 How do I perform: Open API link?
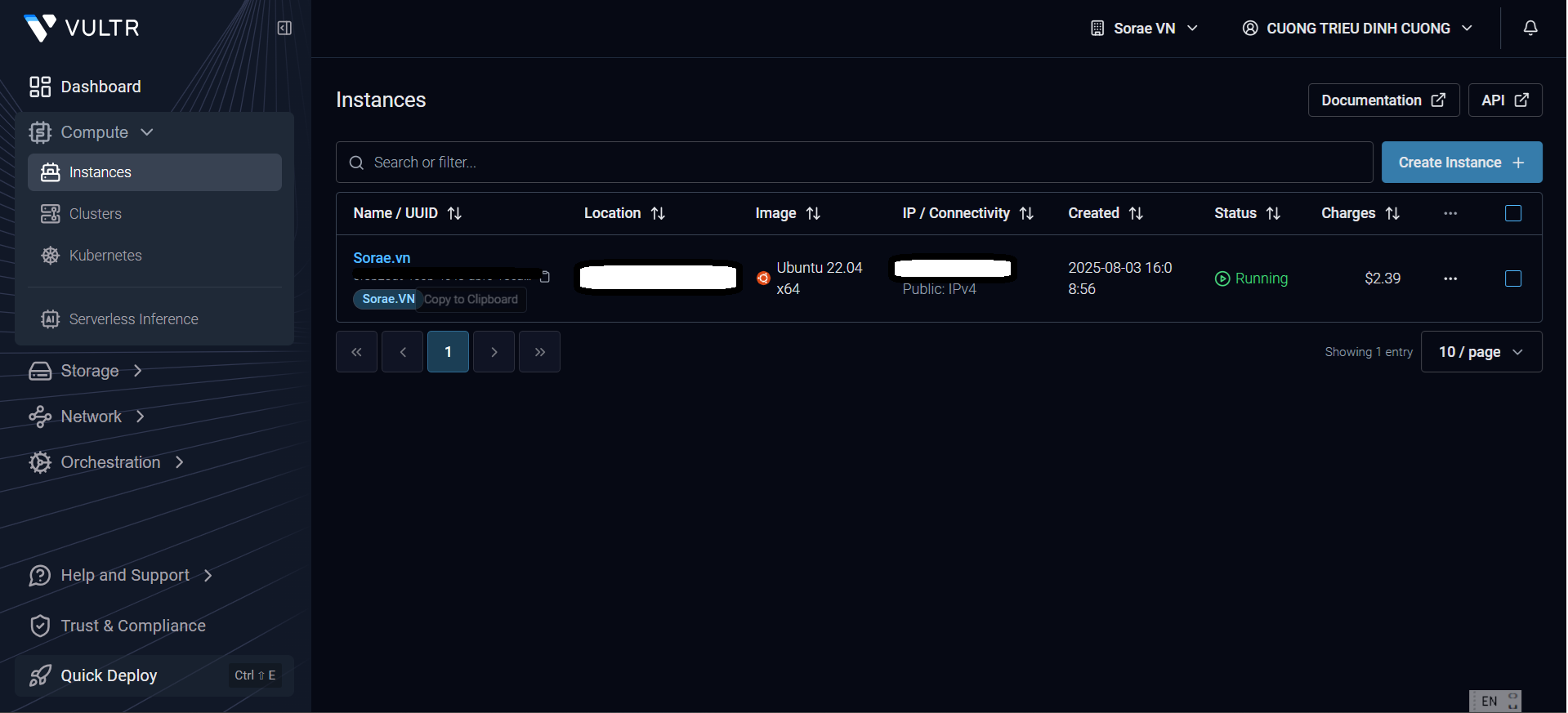point(1505,100)
